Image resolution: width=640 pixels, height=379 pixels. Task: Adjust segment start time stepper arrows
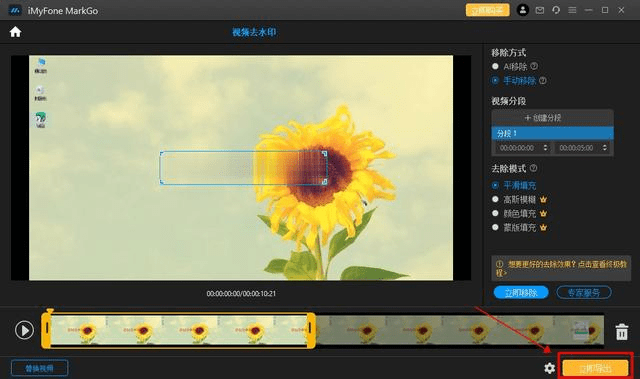click(545, 148)
